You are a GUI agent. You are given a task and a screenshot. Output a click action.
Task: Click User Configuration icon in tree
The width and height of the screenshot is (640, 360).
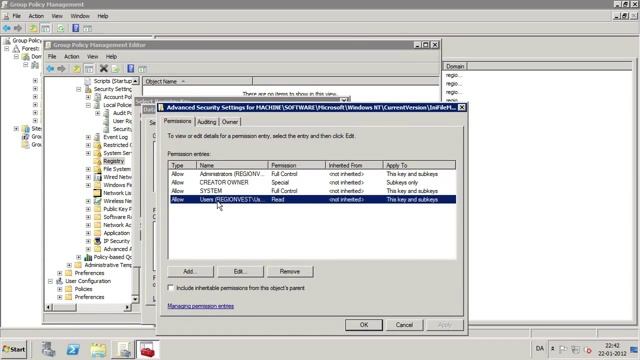(60, 281)
